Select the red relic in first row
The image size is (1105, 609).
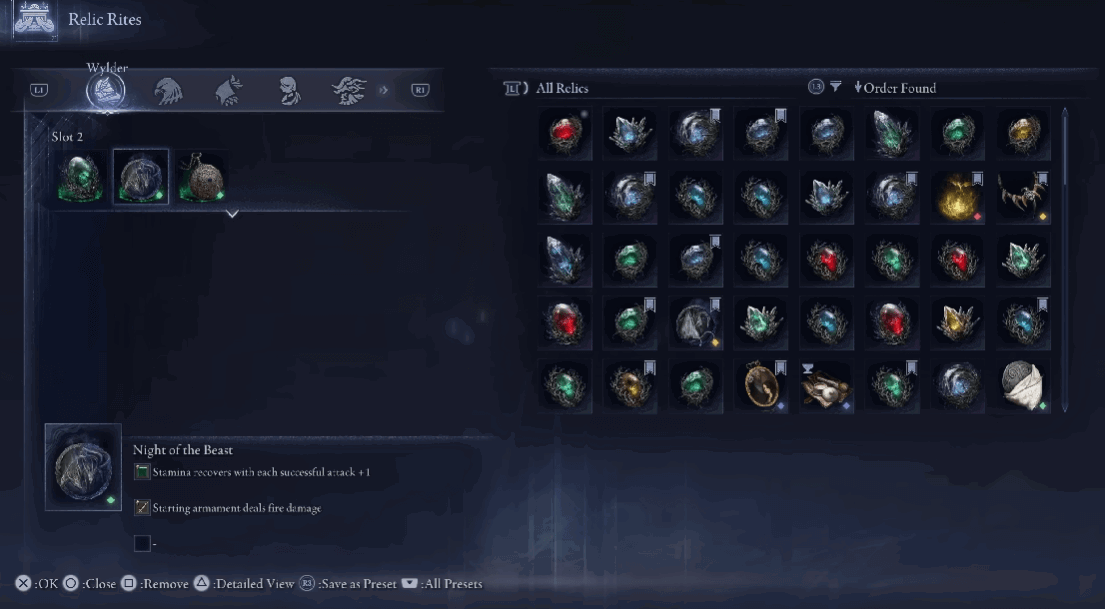[564, 133]
